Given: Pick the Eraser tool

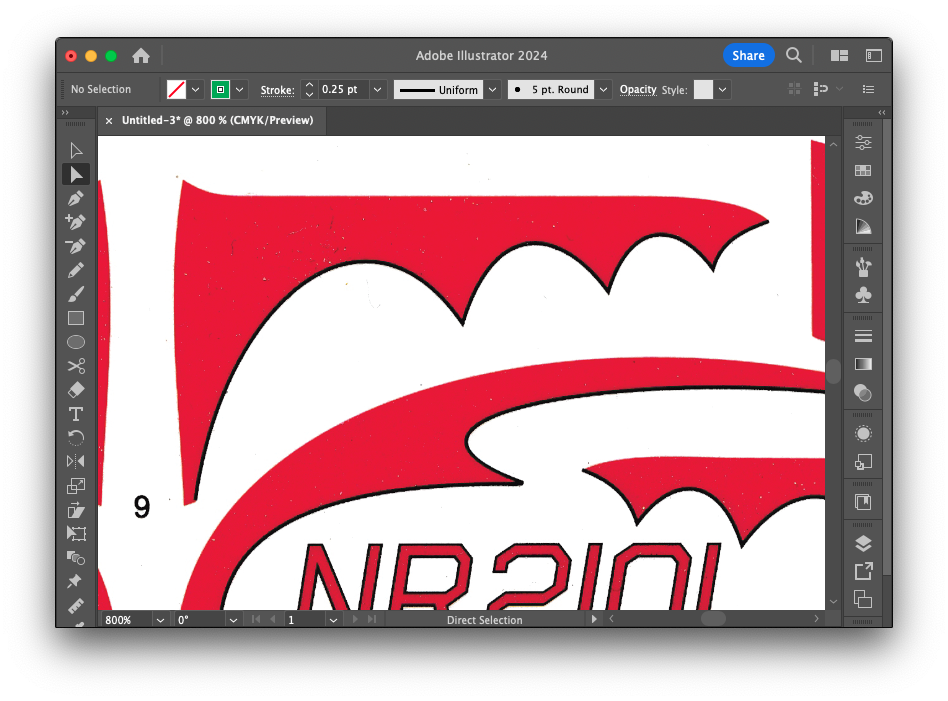Looking at the screenshot, I should pos(76,390).
